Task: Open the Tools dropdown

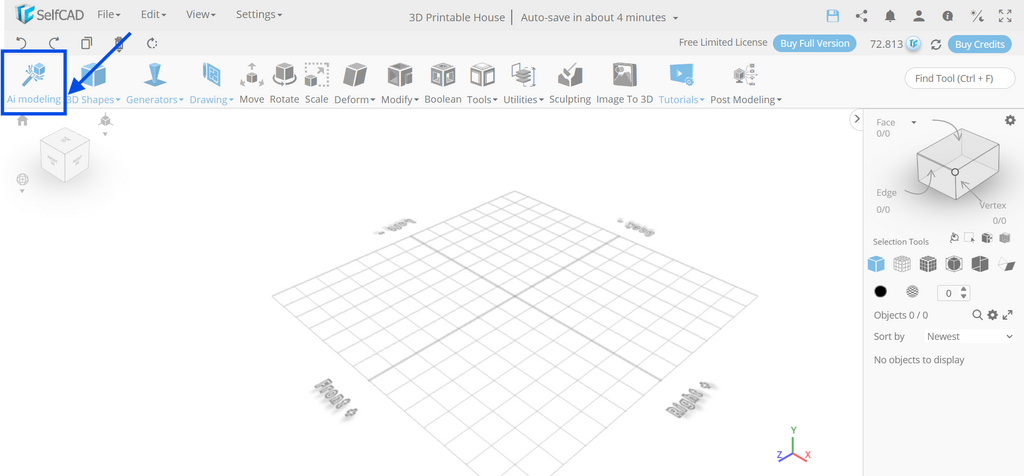Action: [x=483, y=84]
